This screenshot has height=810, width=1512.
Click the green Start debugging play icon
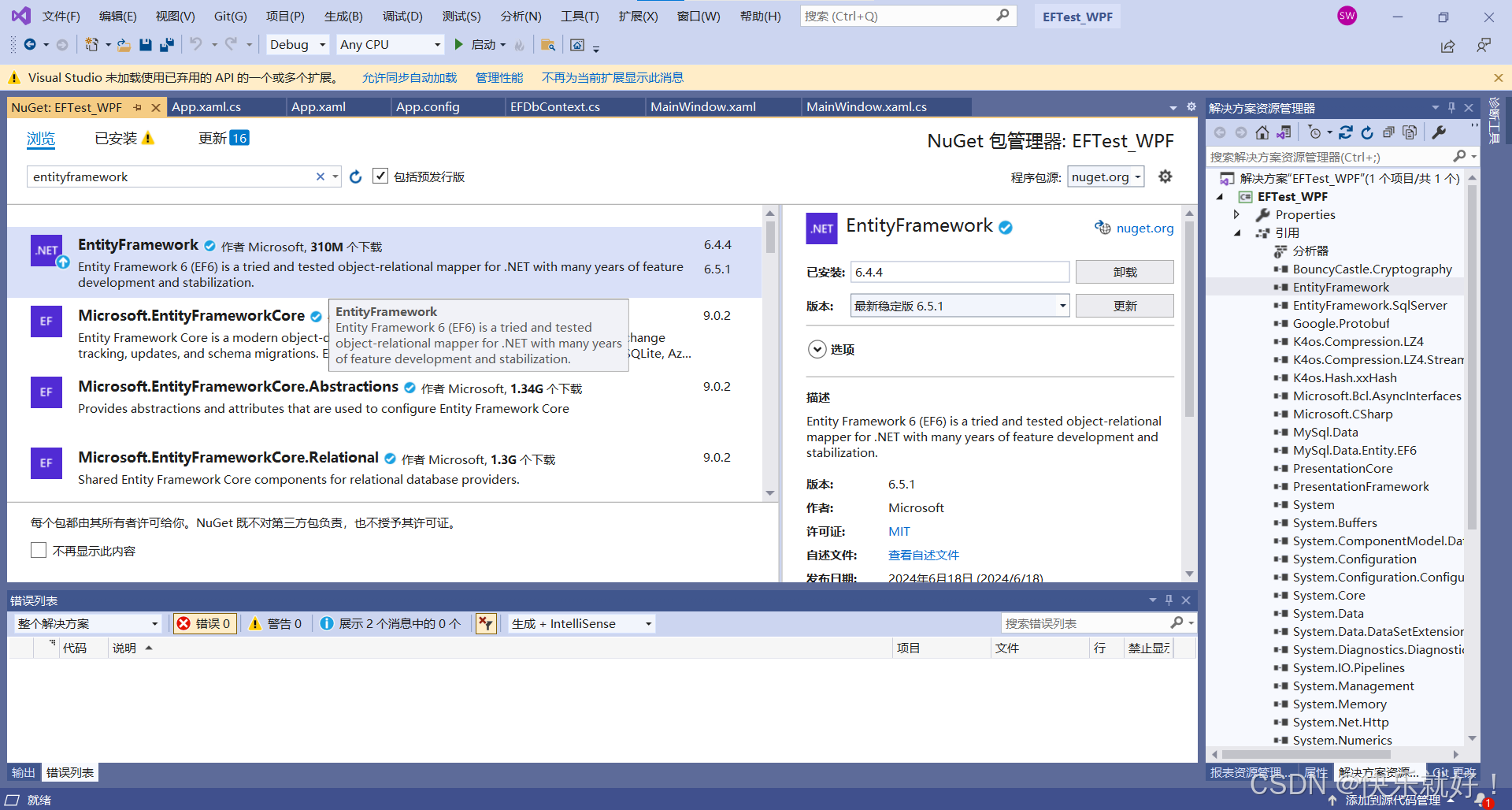pos(459,45)
